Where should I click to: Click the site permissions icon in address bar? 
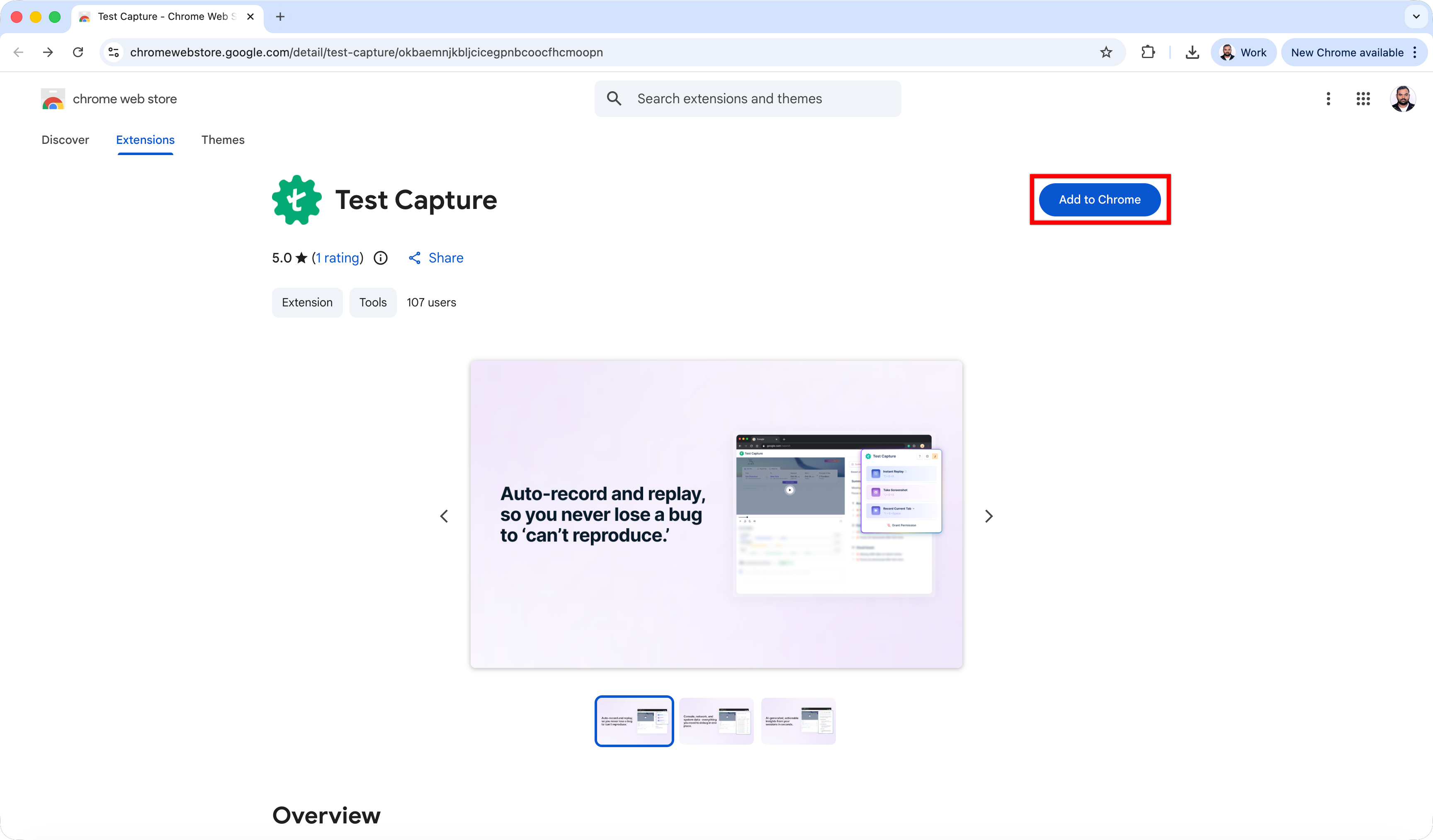pos(113,52)
